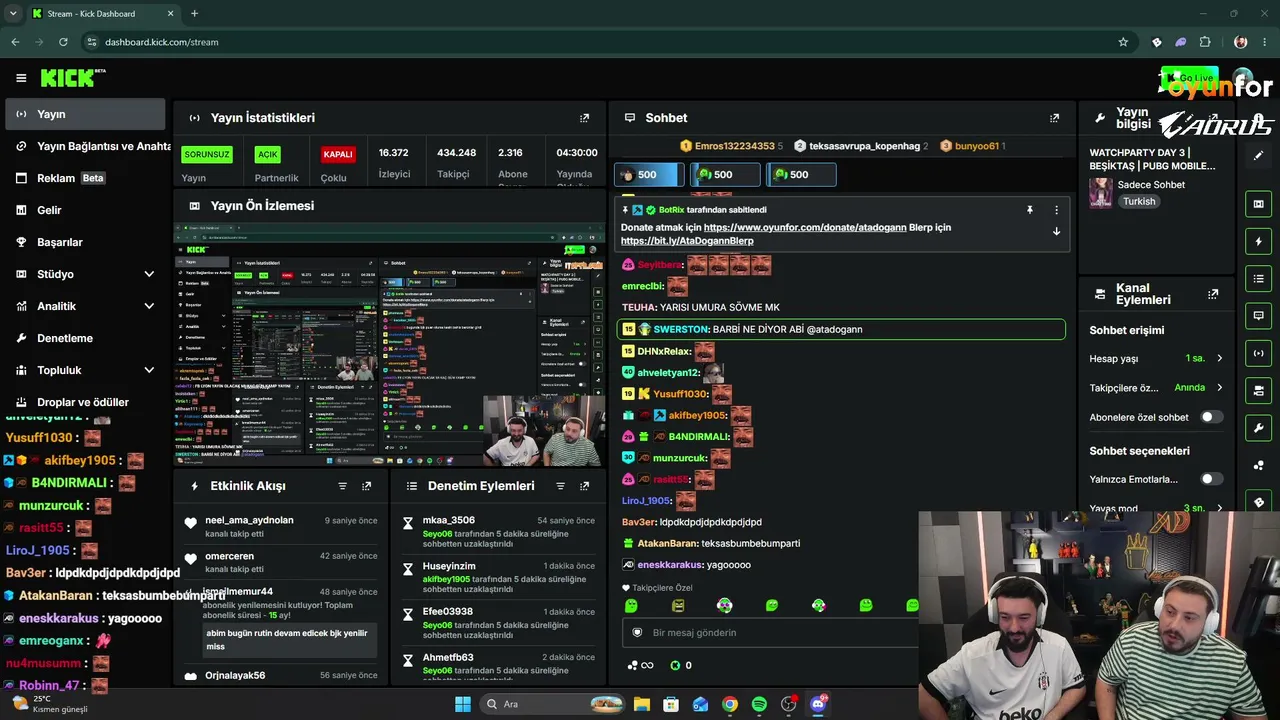1280x720 pixels.
Task: Open the Chrome tab search dropdown
Action: pos(13,14)
